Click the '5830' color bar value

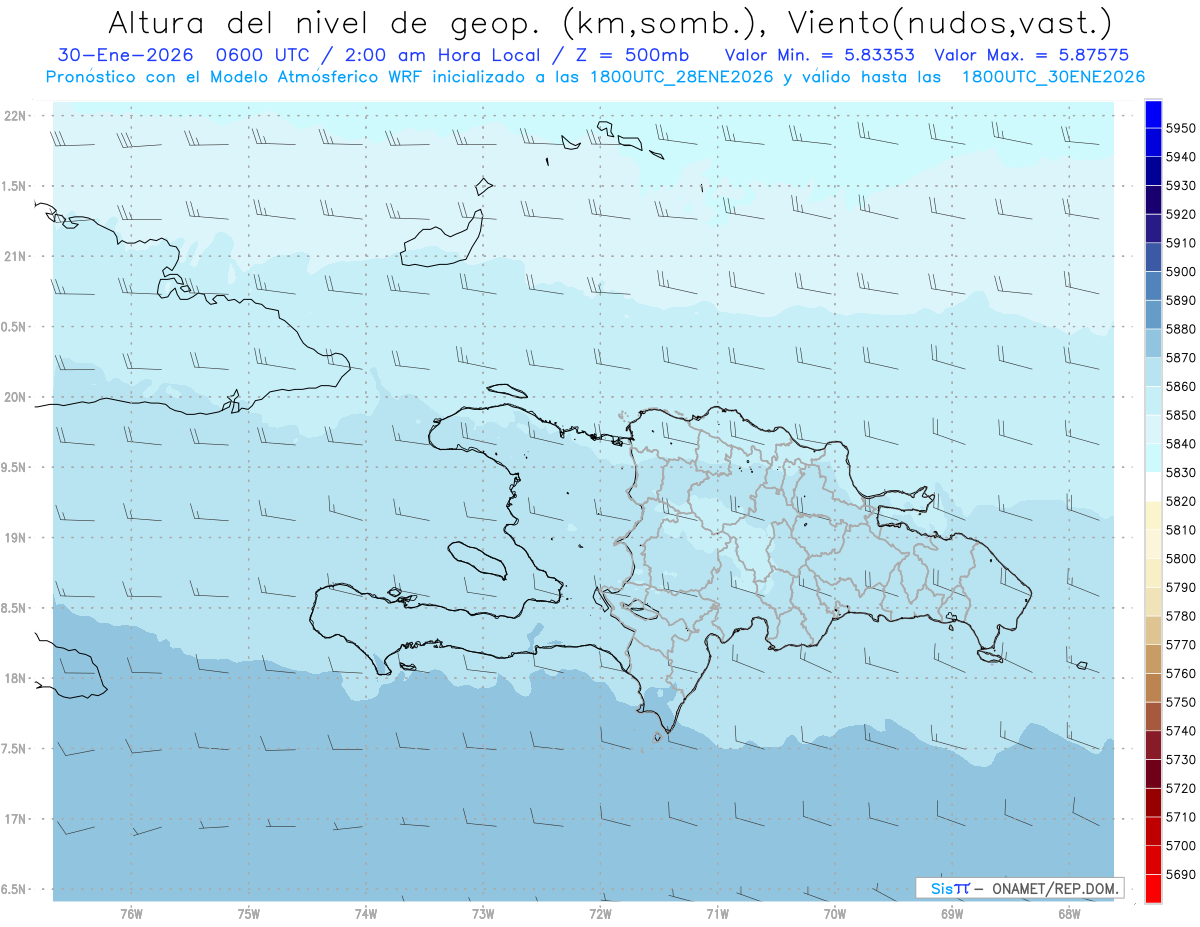[1180, 472]
